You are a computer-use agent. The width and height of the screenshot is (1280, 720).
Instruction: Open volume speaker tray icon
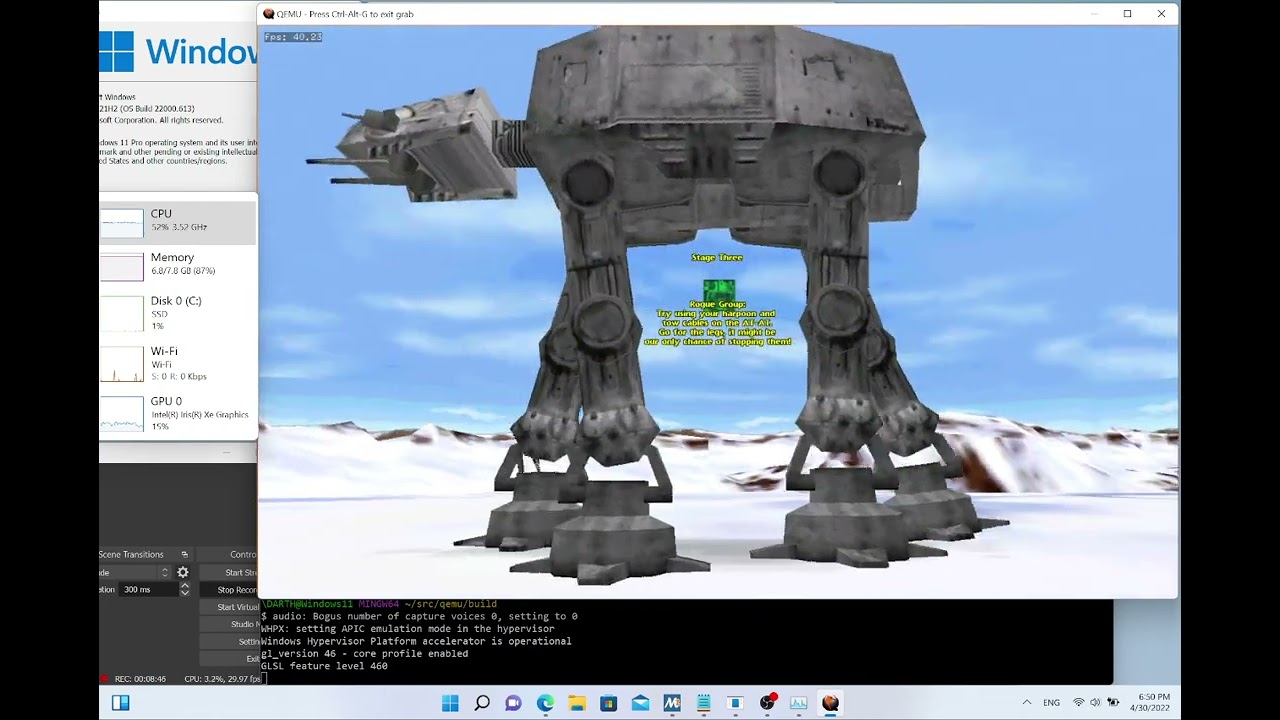click(1095, 703)
